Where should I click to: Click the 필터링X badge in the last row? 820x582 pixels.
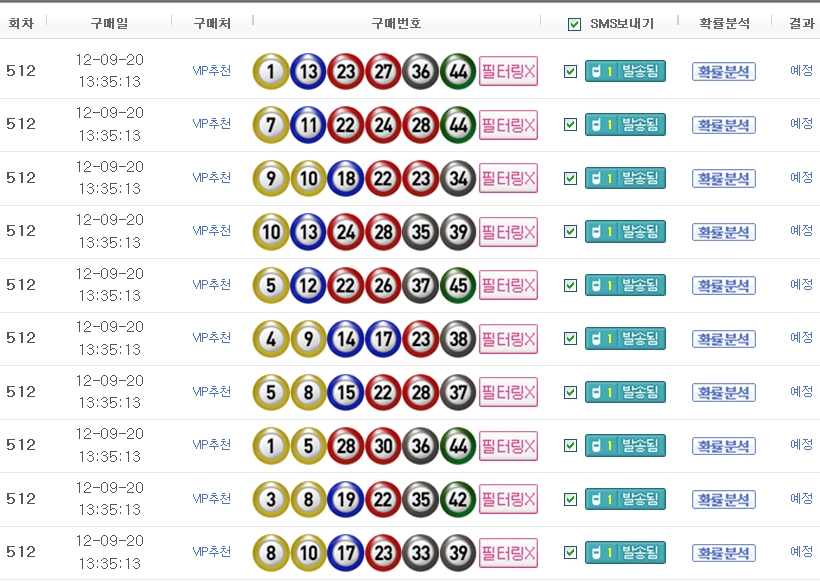pyautogui.click(x=508, y=552)
